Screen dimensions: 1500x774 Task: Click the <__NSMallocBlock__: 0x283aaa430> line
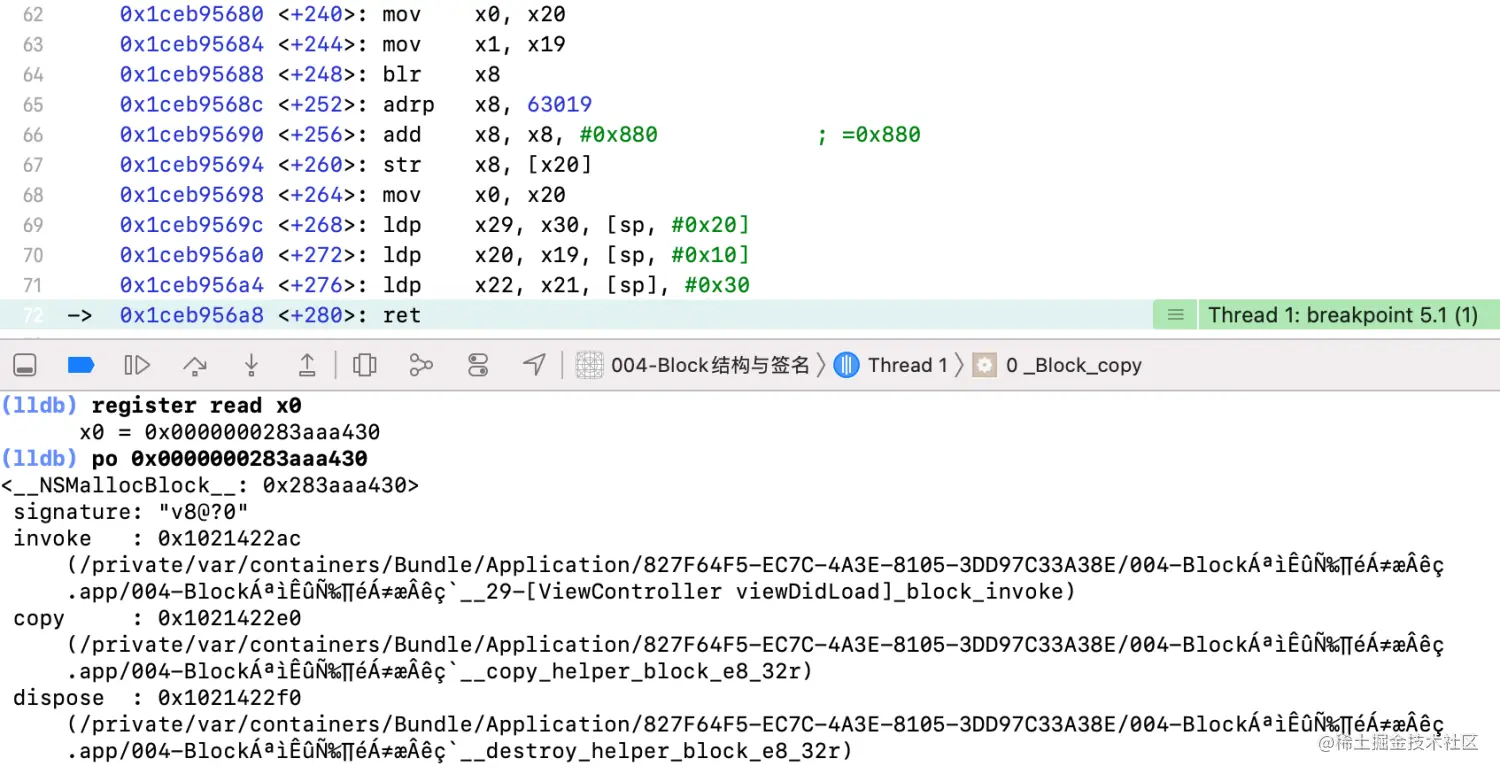pos(209,486)
